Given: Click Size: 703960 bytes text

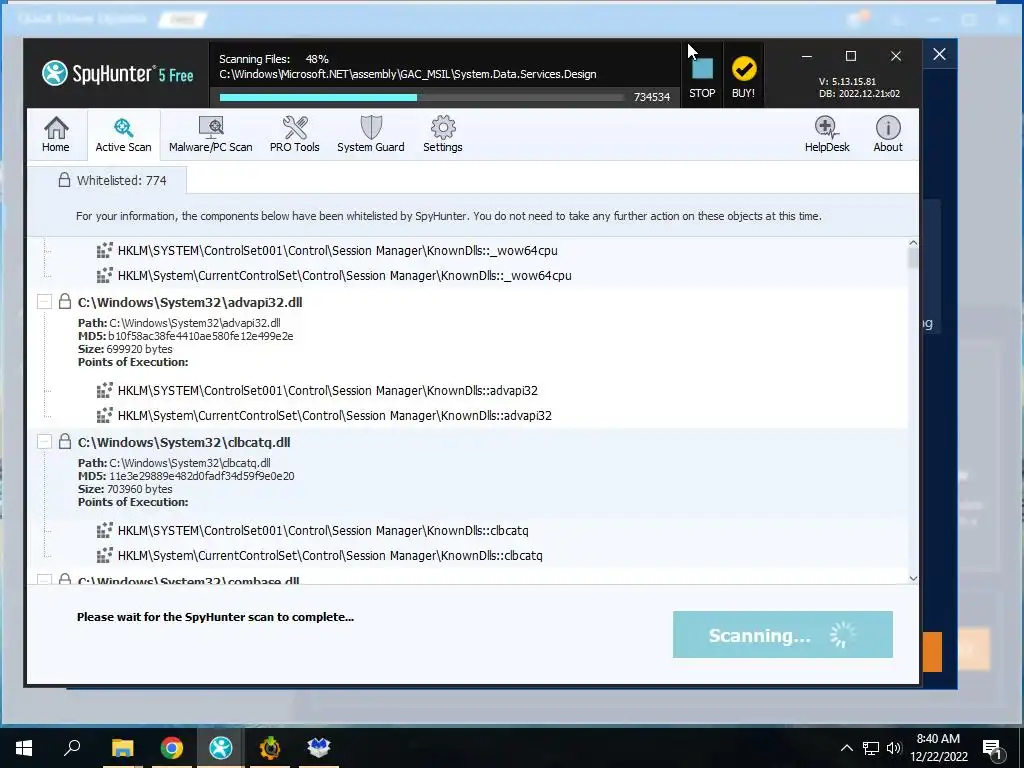Looking at the screenshot, I should pyautogui.click(x=125, y=488).
